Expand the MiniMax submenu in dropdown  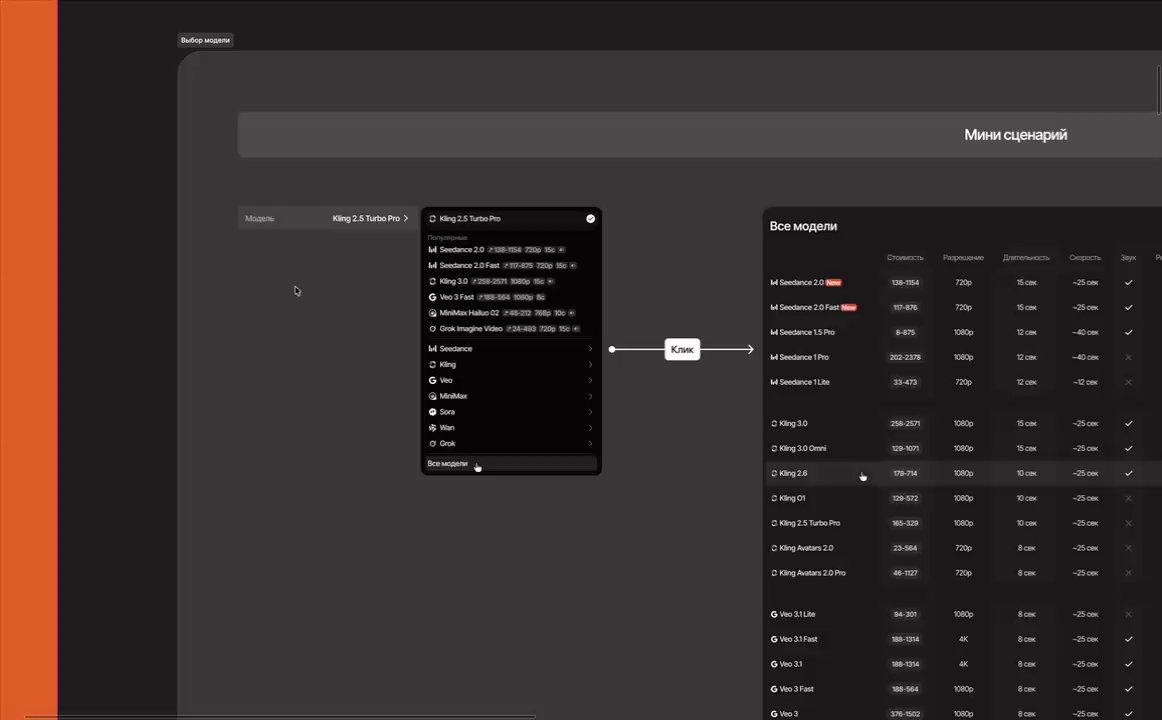coord(511,396)
